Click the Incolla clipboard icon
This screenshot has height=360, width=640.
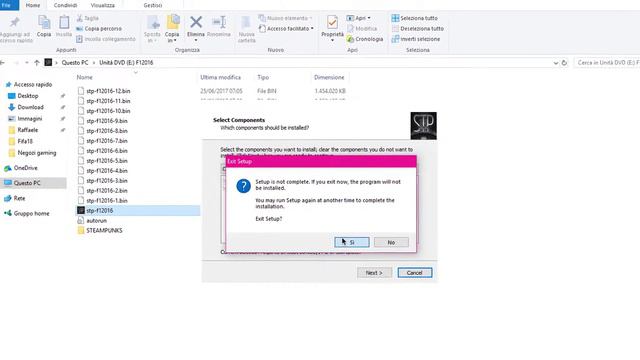point(64,23)
